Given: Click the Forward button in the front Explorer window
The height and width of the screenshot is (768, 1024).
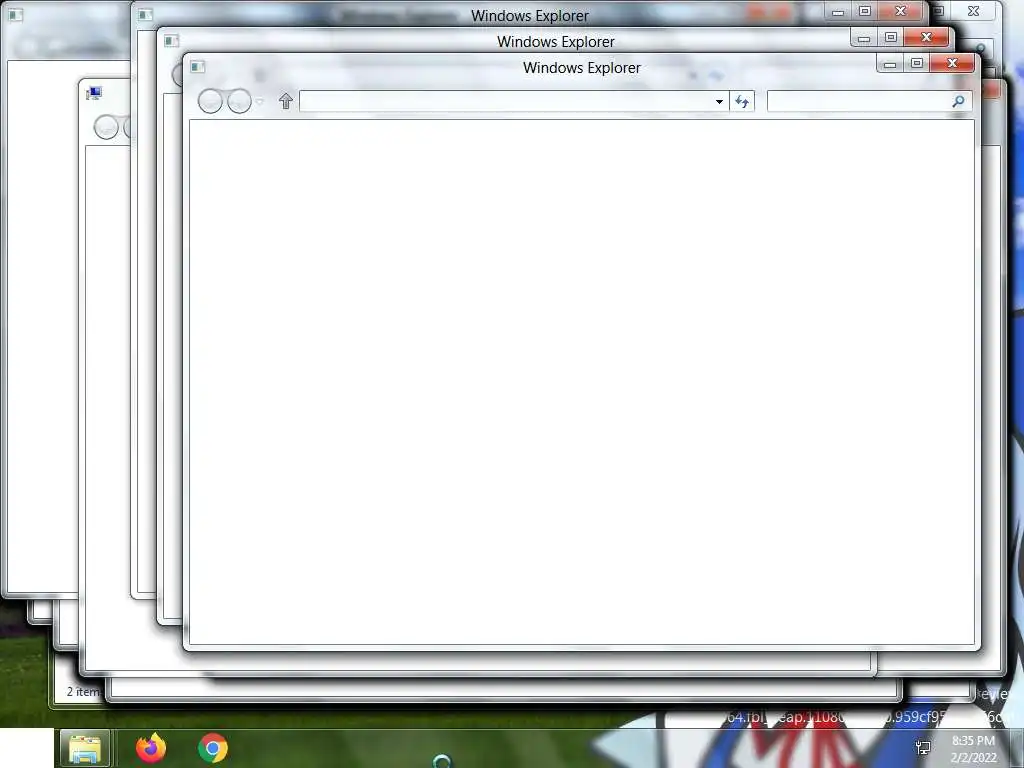Looking at the screenshot, I should pos(239,101).
